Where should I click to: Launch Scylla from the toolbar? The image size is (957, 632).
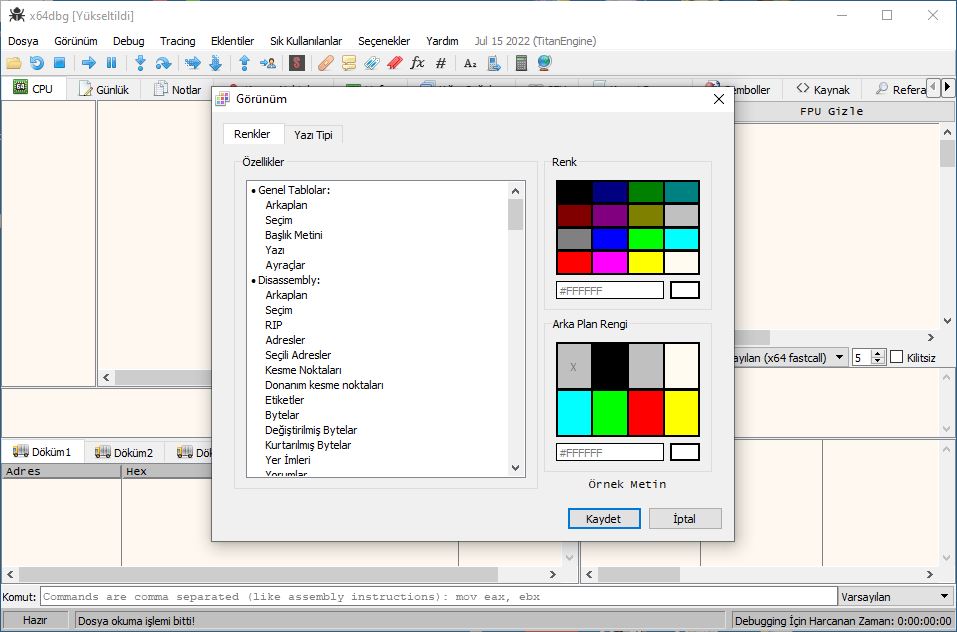(297, 63)
